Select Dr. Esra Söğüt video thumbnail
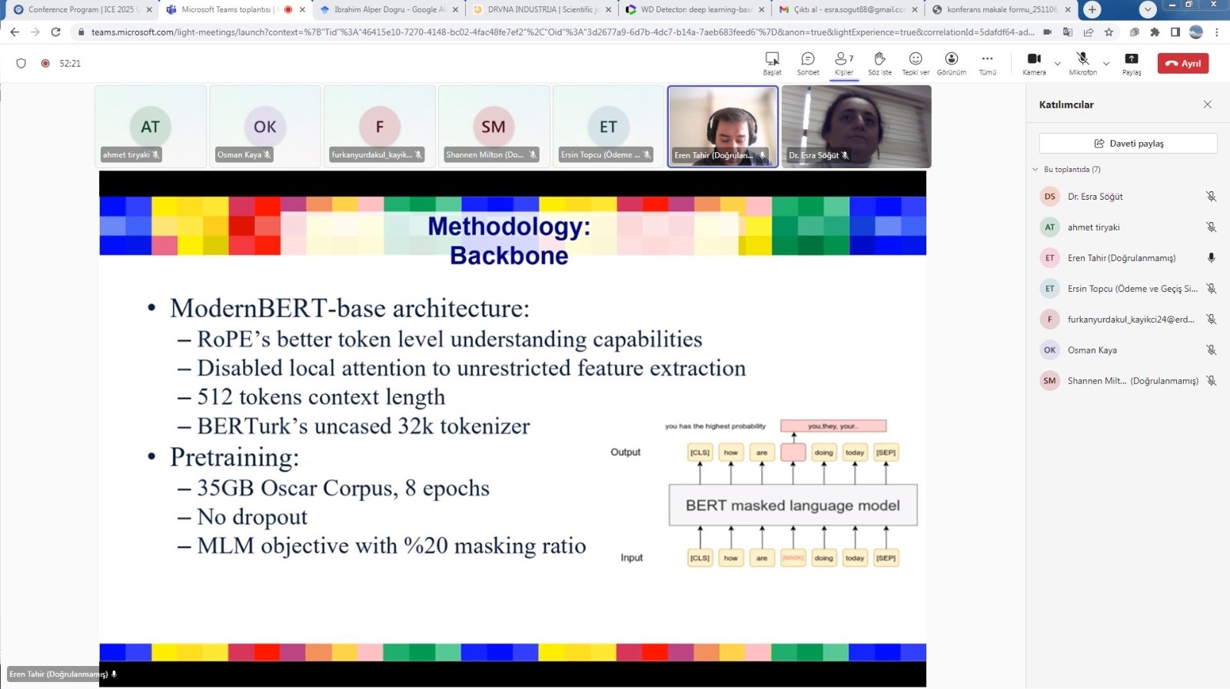The height and width of the screenshot is (689, 1230). (x=856, y=126)
